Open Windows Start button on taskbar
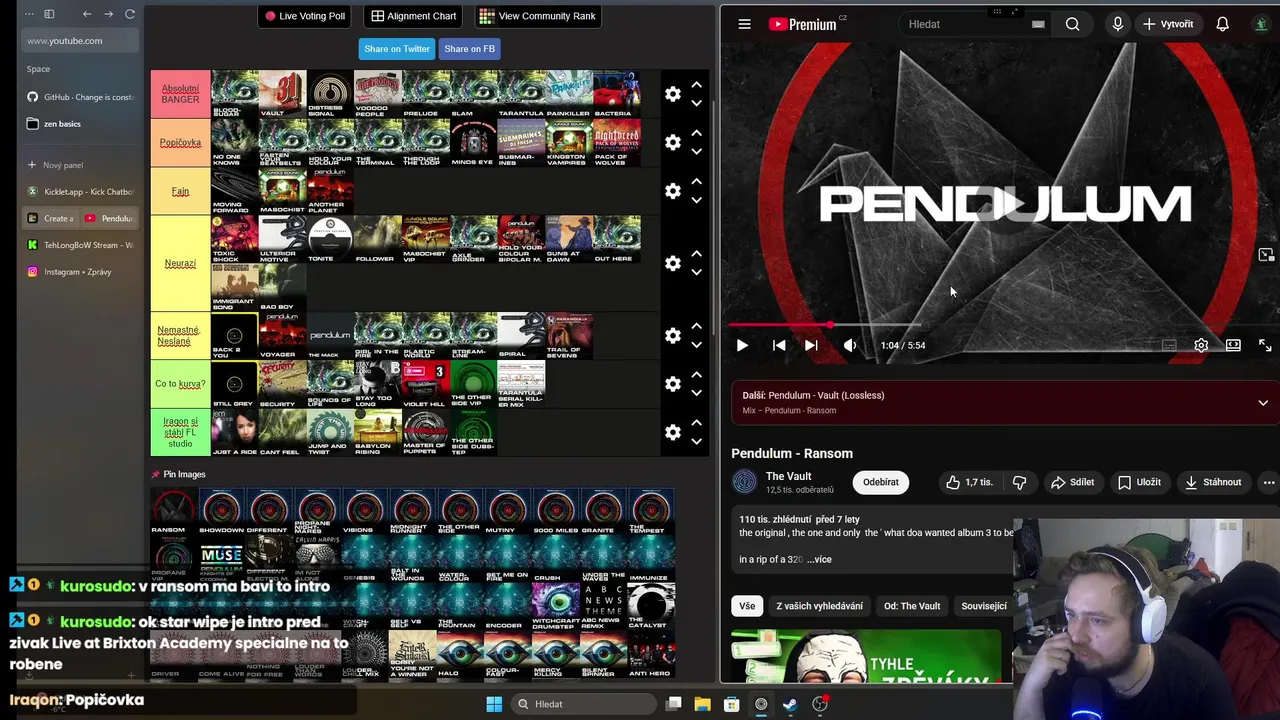1280x720 pixels. [494, 704]
